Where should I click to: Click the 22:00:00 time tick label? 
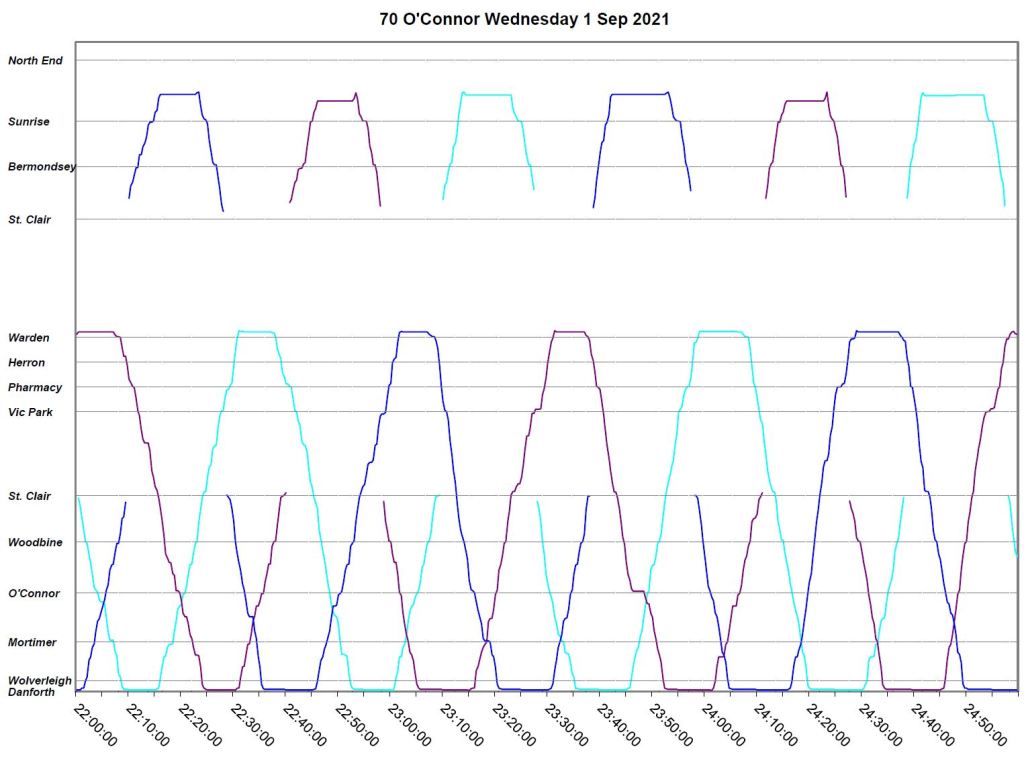point(96,724)
